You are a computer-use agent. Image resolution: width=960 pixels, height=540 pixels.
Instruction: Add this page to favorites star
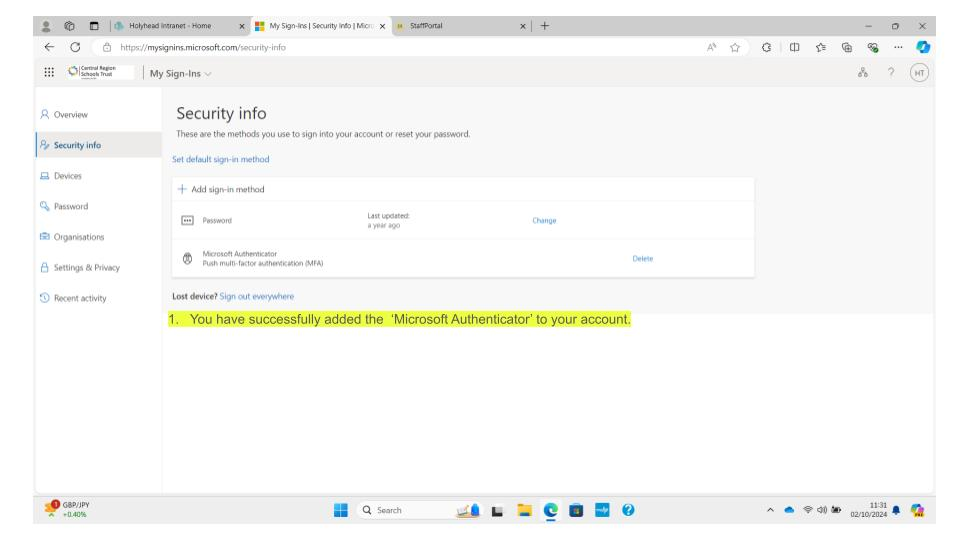735,47
